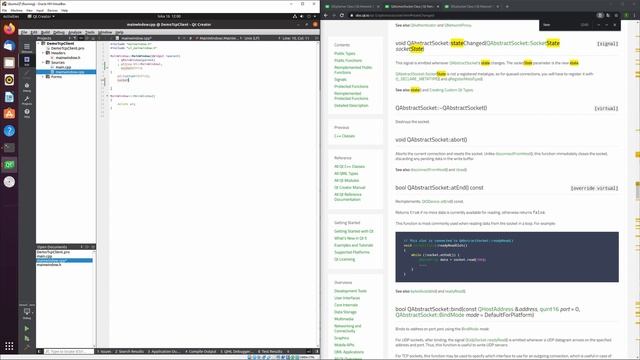Open the Tools menu in Qt Creator
This screenshot has width=640, height=360.
tap(90, 32)
